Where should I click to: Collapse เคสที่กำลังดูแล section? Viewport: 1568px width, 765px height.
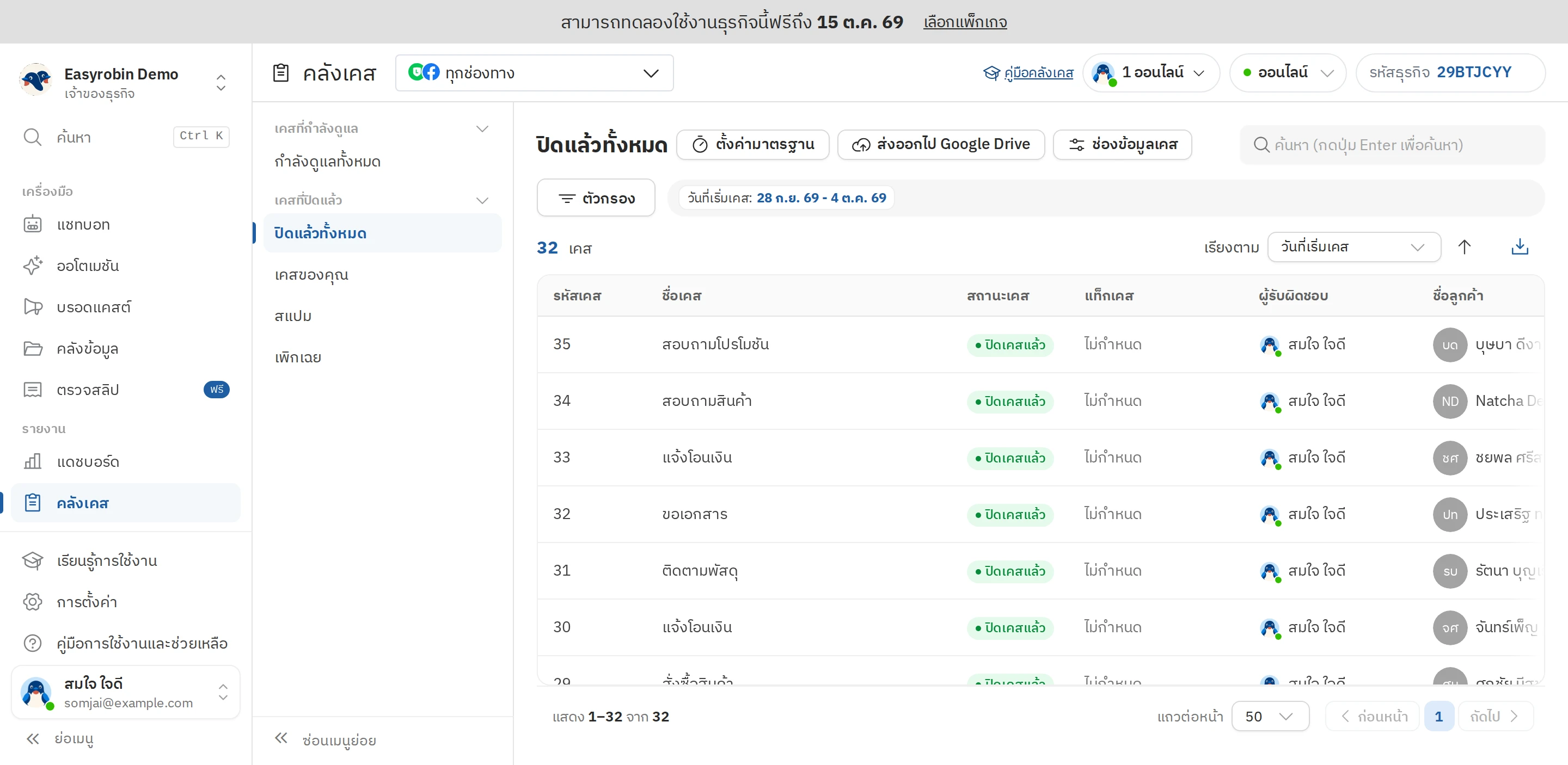482,128
